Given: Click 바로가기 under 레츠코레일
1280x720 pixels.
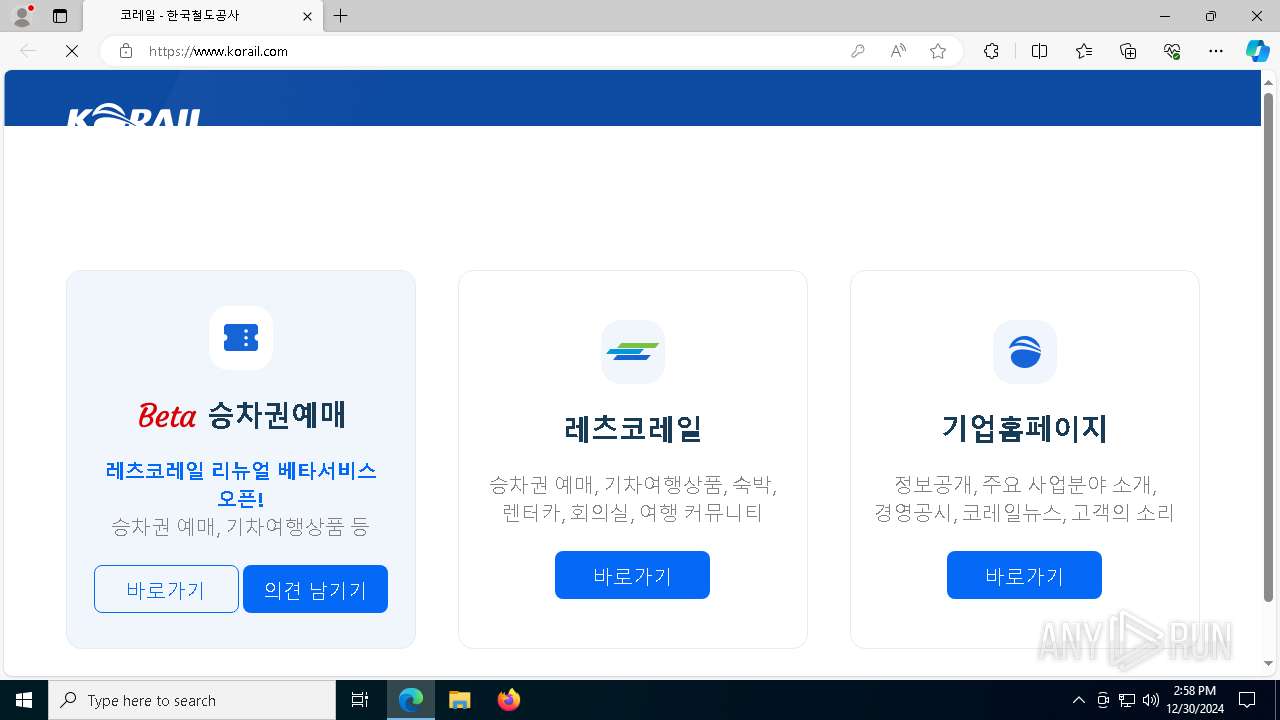Looking at the screenshot, I should click(632, 575).
